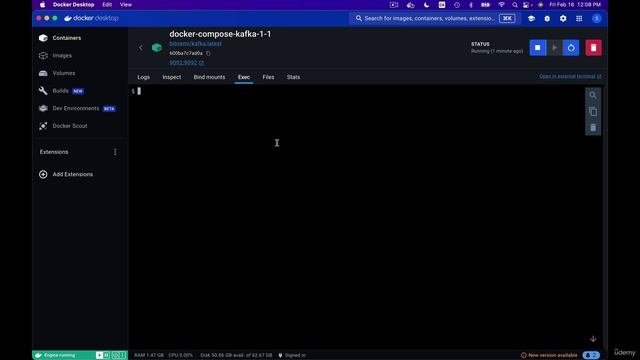The image size is (640, 360).
Task: Click the Engine running whale indicator
Action: point(56,355)
